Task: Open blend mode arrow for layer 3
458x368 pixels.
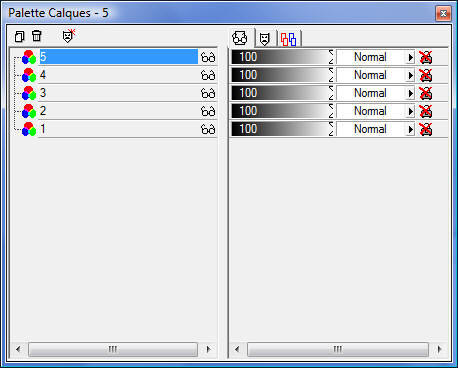Action: pos(410,93)
